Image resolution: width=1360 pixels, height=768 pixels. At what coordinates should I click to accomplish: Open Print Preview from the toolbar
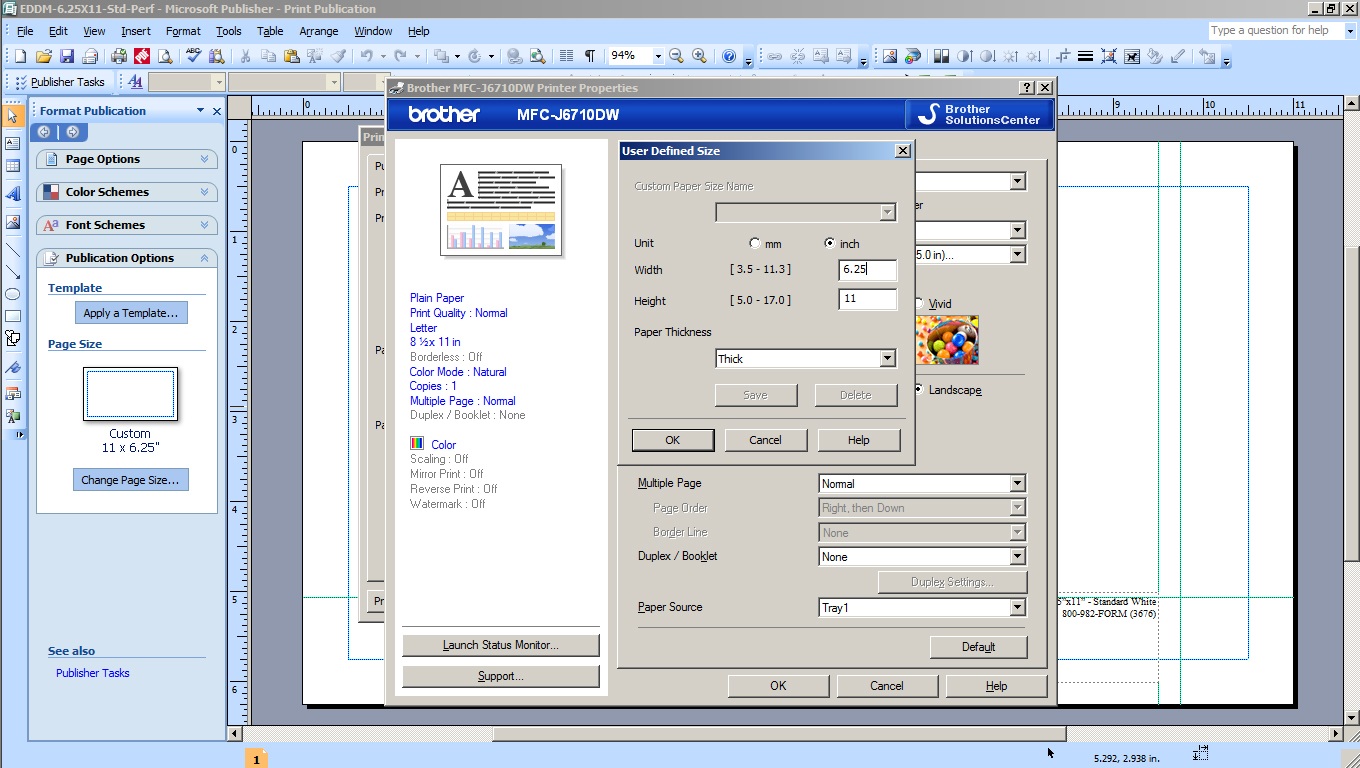click(x=163, y=57)
